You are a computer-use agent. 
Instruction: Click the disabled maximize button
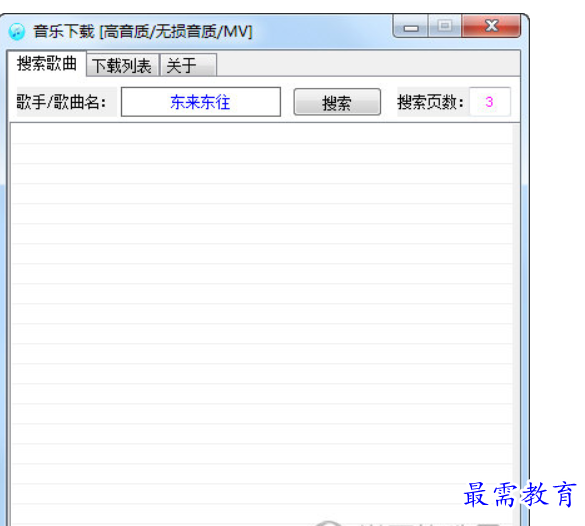click(444, 26)
